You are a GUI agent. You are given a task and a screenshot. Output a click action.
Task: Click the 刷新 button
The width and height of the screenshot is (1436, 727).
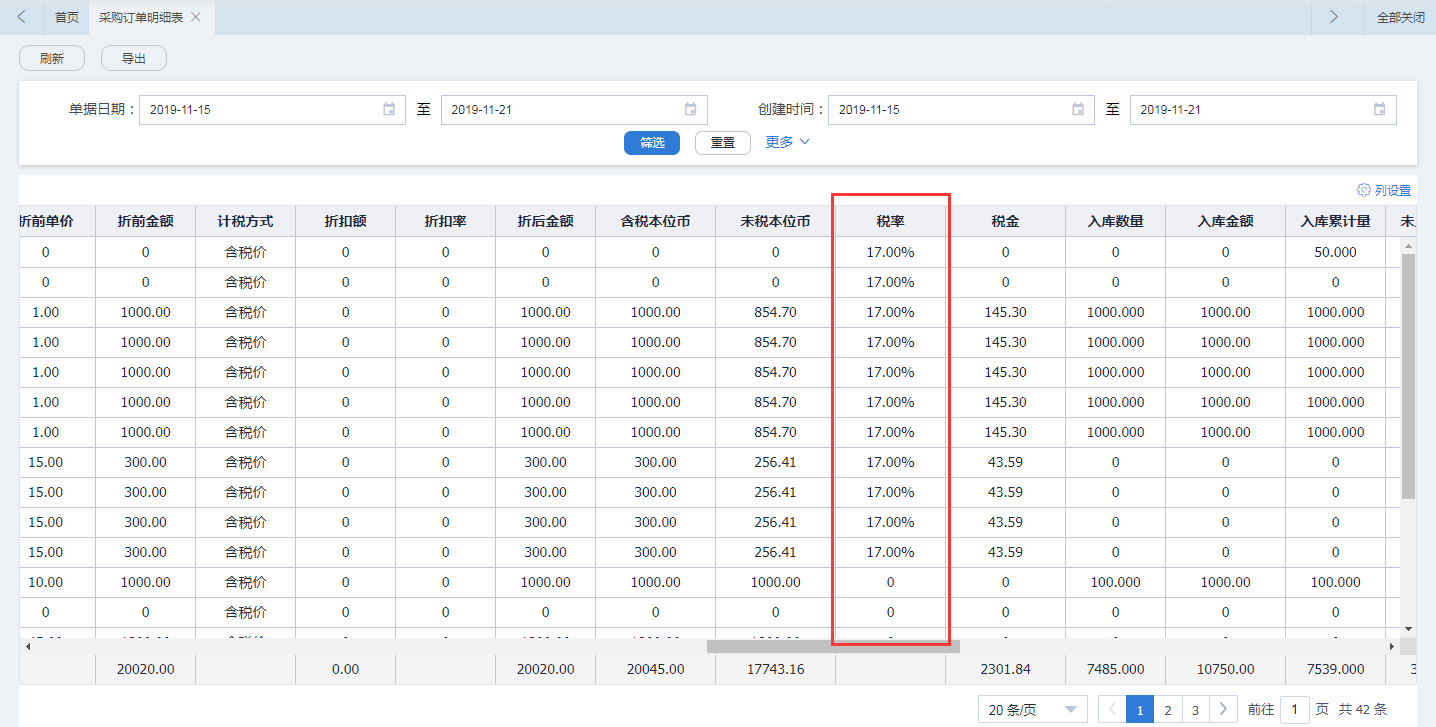pyautogui.click(x=52, y=58)
